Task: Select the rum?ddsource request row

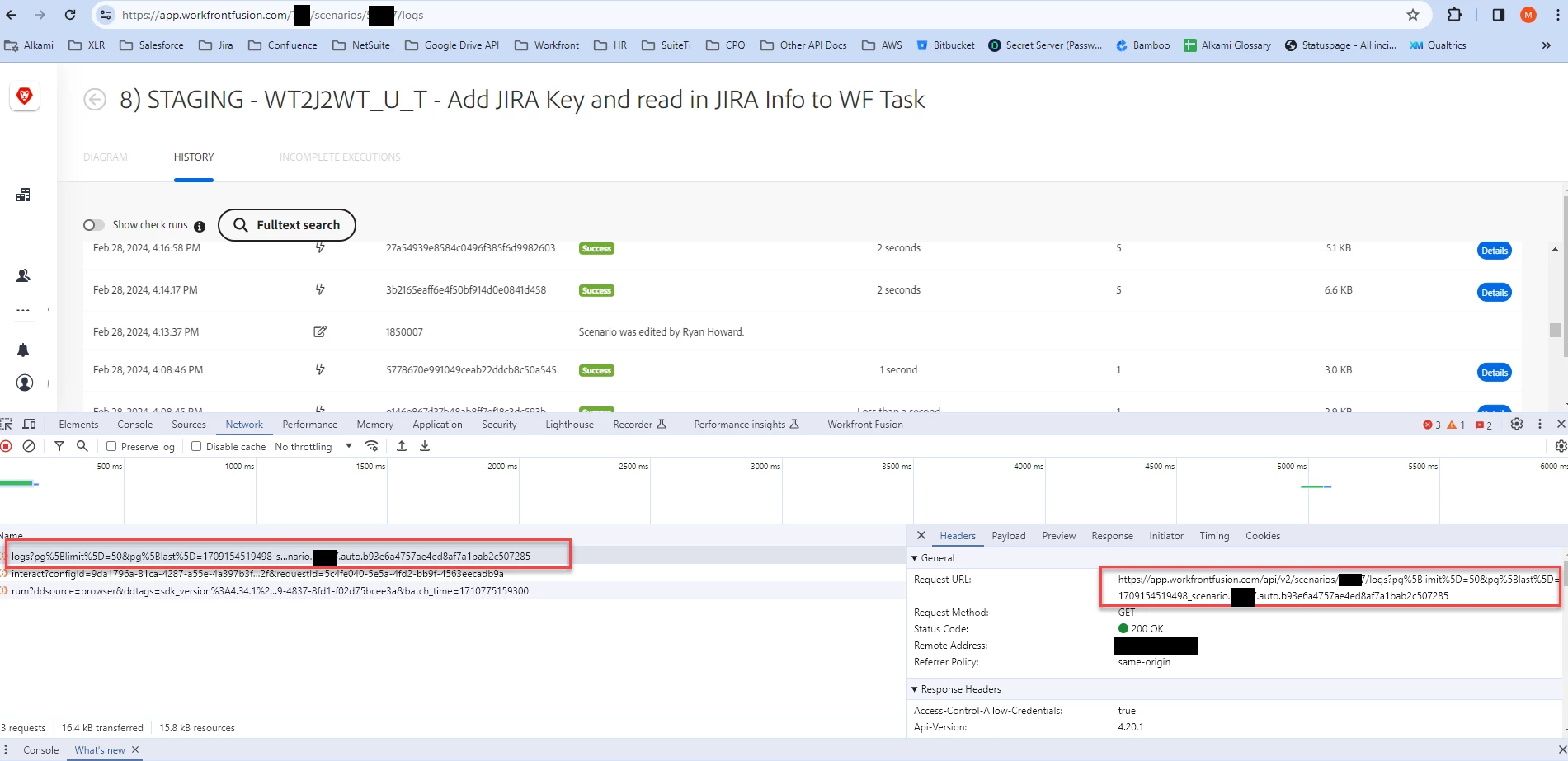Action: (x=452, y=591)
